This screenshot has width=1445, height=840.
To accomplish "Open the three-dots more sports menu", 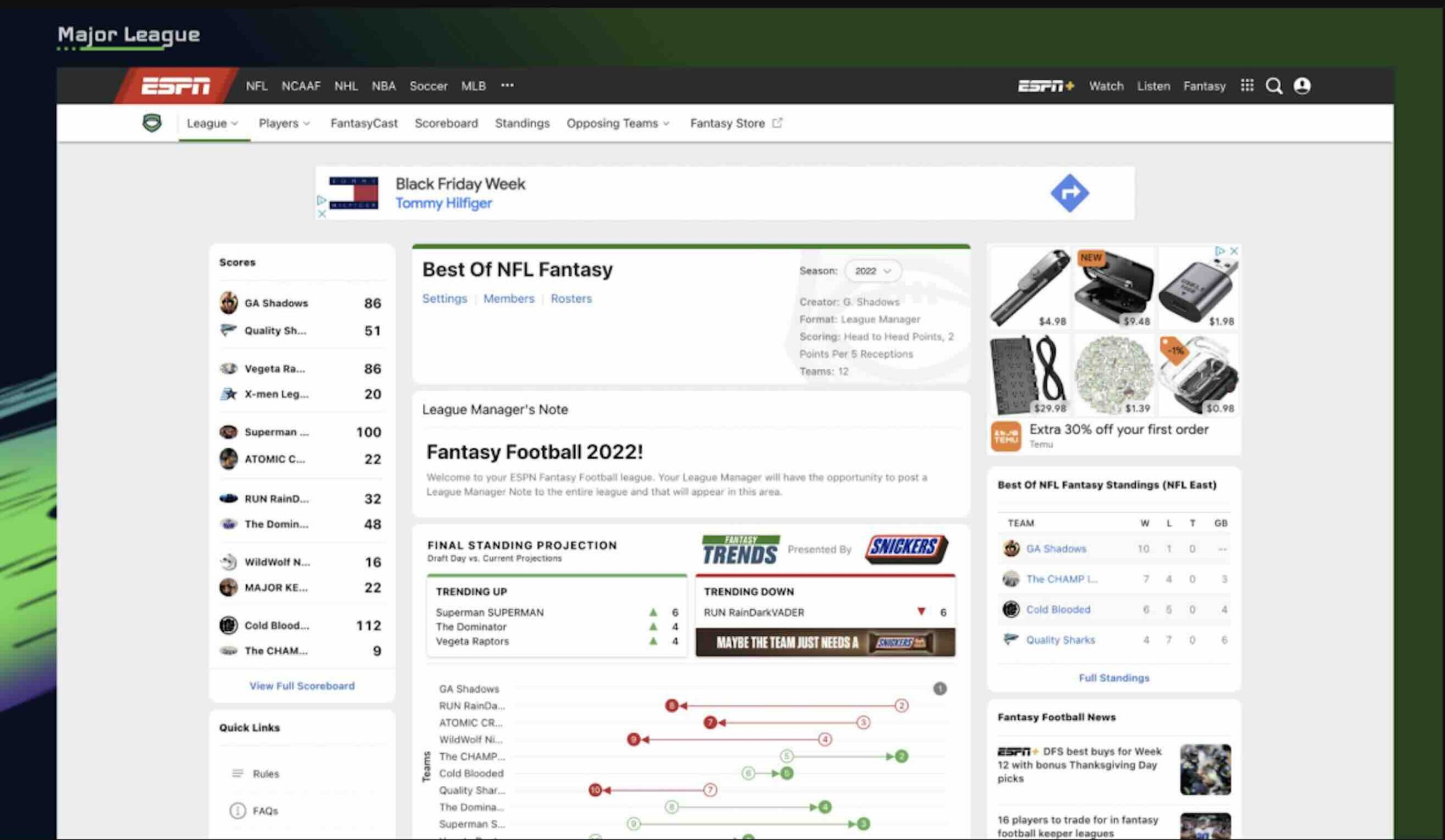I will pos(507,85).
